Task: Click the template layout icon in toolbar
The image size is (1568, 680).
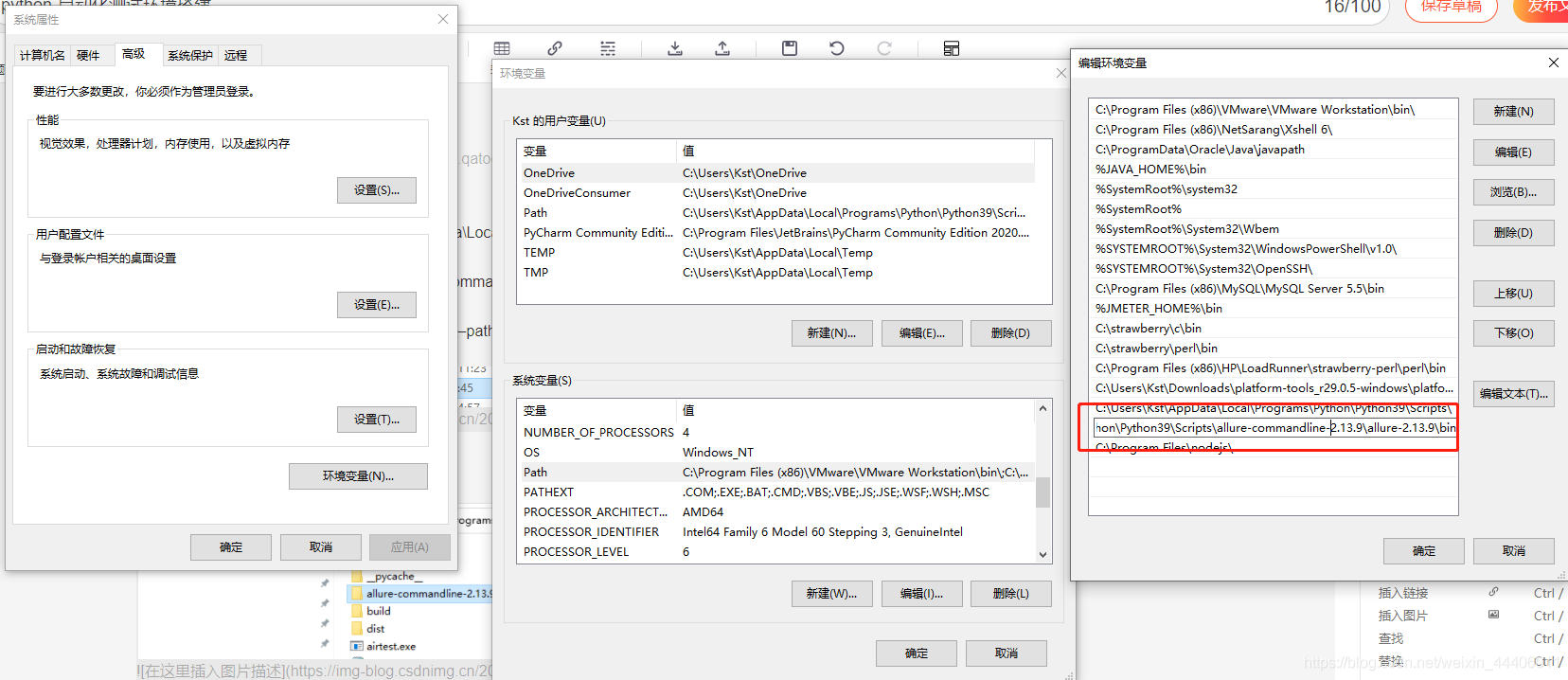Action: tap(952, 48)
